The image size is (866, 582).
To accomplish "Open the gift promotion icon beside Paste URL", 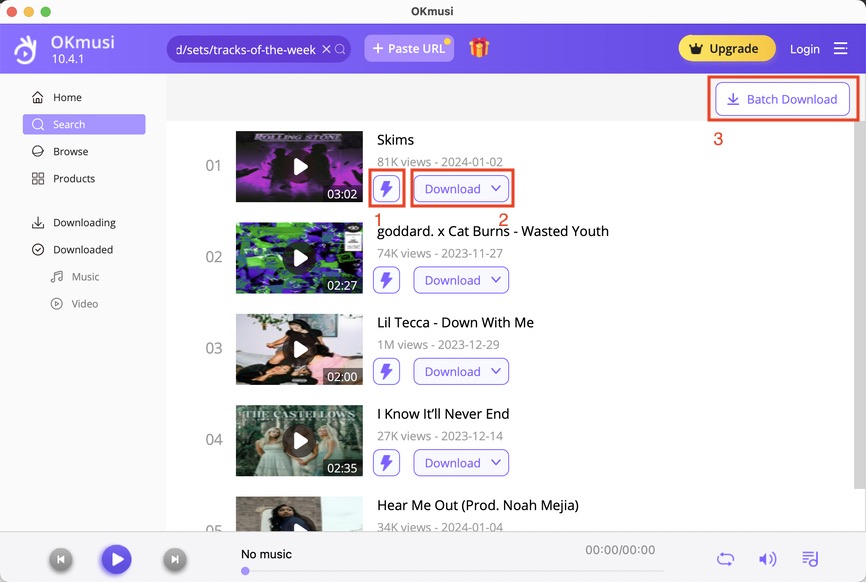I will 479,47.
